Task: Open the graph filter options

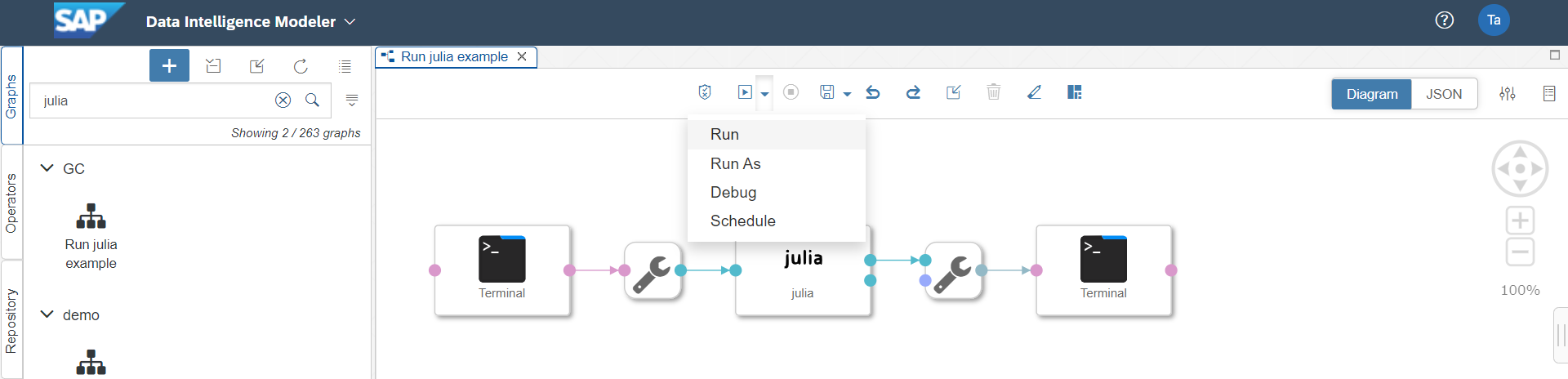Action: coord(352,100)
